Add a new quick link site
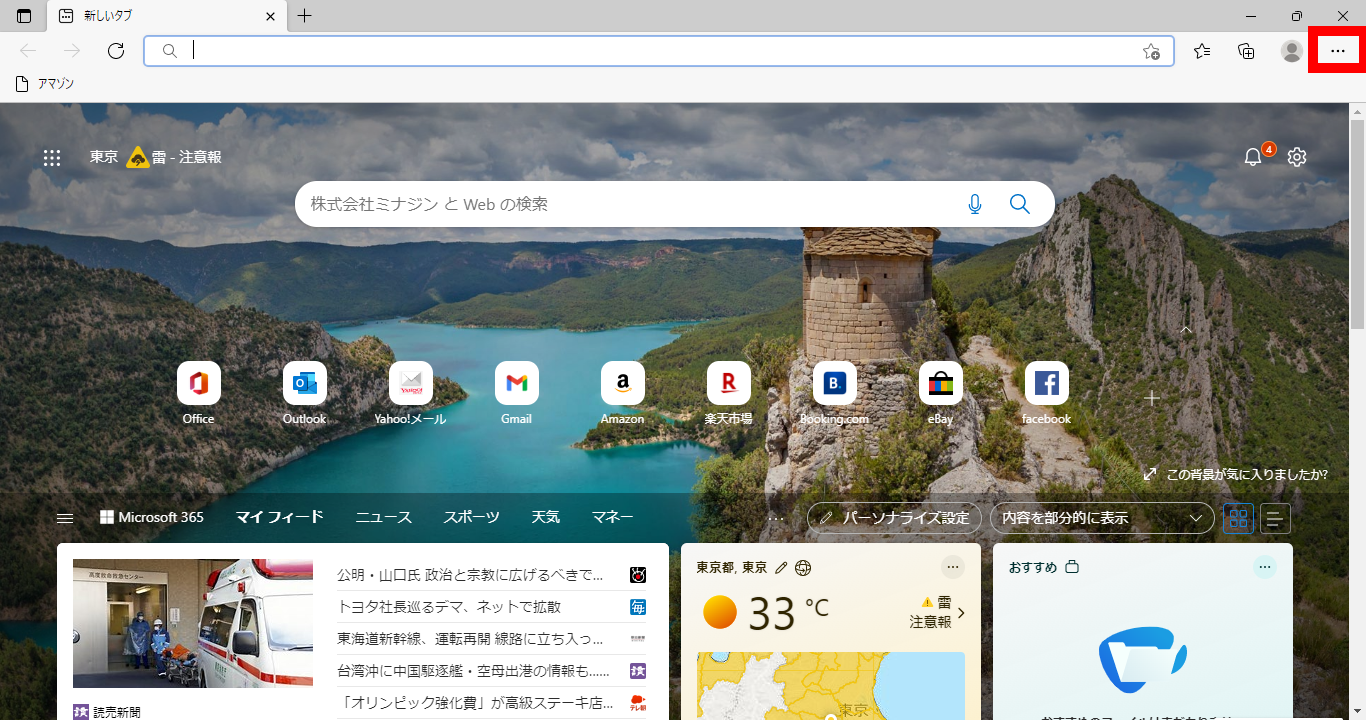Viewport: 1366px width, 720px height. coord(1152,398)
